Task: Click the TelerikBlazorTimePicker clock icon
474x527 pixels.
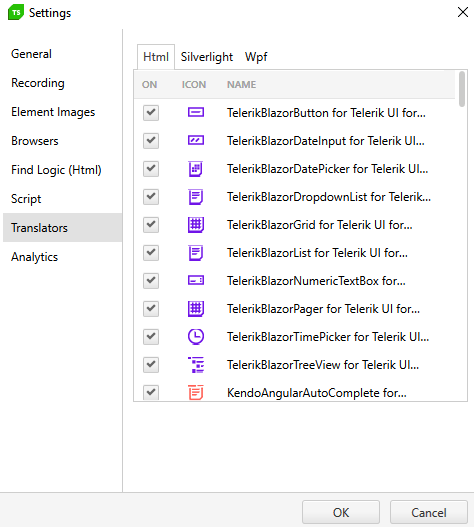Action: point(196,336)
